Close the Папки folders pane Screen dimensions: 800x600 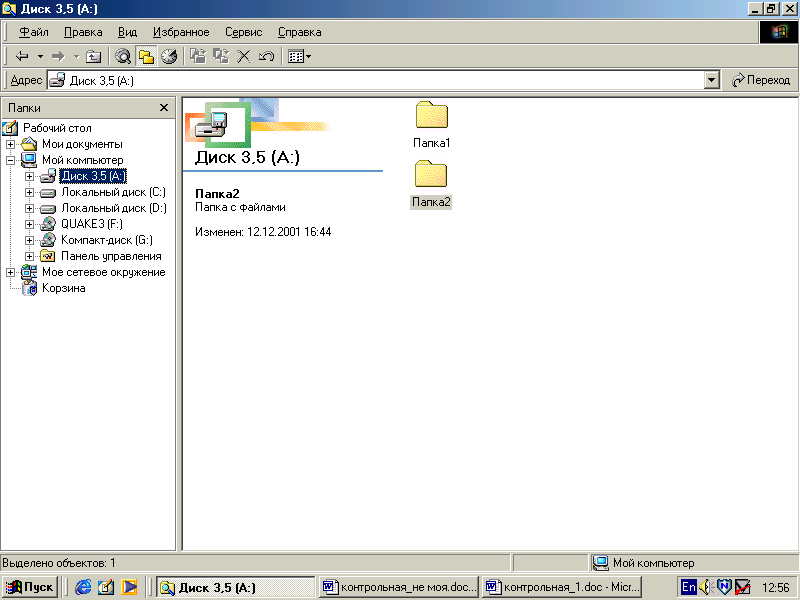pyautogui.click(x=164, y=108)
